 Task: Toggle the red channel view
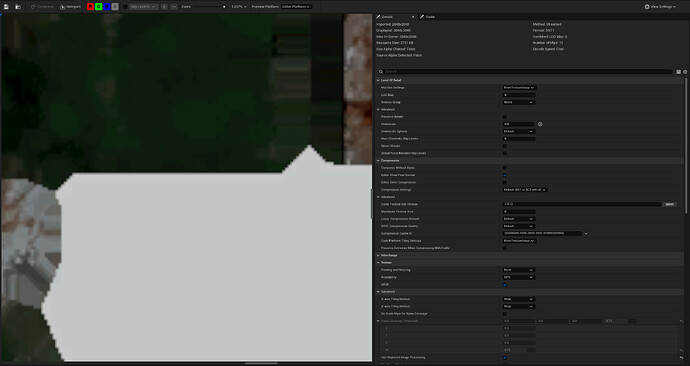90,7
